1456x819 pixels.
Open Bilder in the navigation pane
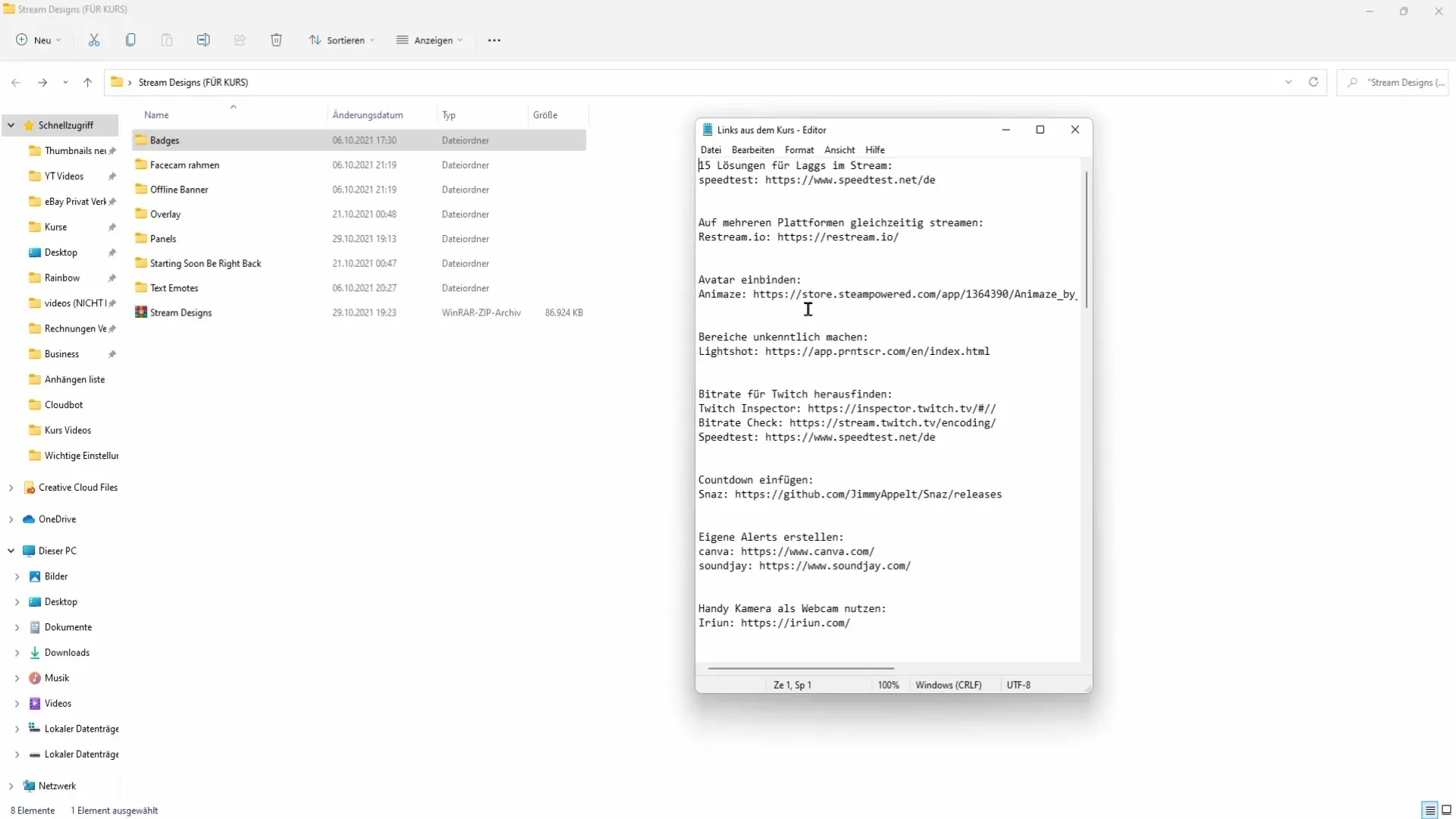[x=56, y=576]
